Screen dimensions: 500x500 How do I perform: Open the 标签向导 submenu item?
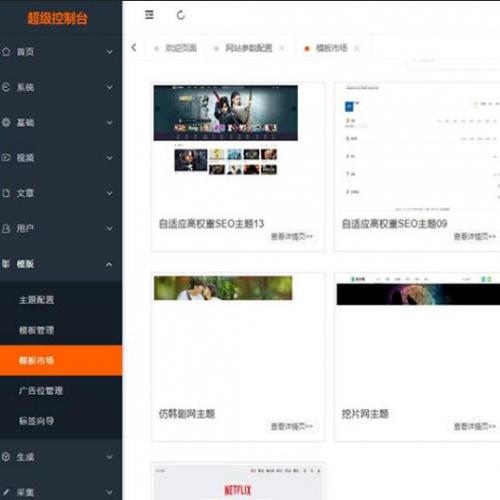click(x=61, y=421)
